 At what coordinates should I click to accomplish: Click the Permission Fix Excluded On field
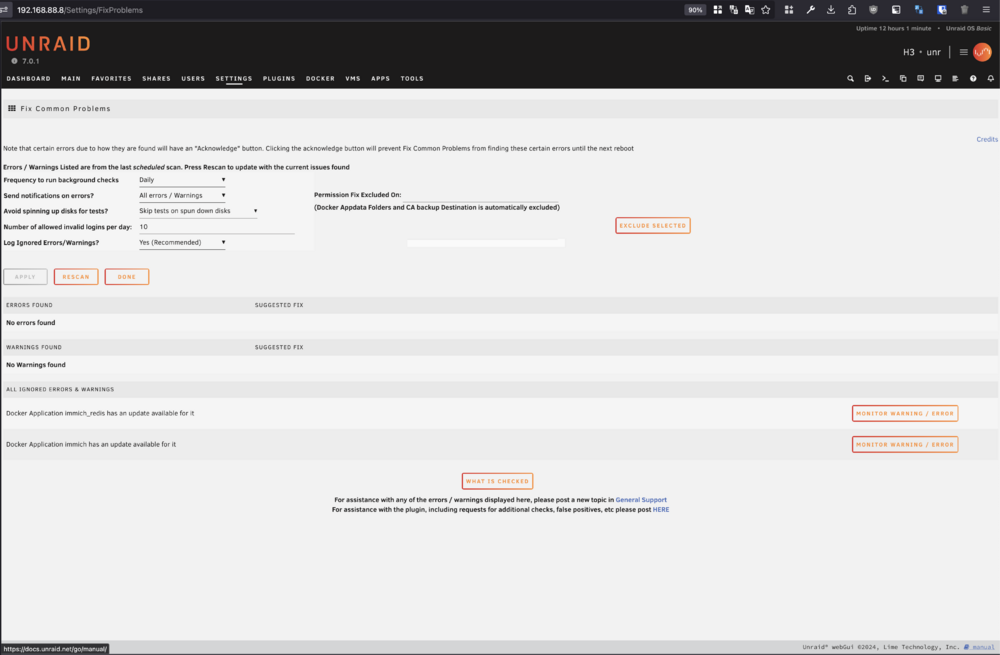(x=480, y=195)
